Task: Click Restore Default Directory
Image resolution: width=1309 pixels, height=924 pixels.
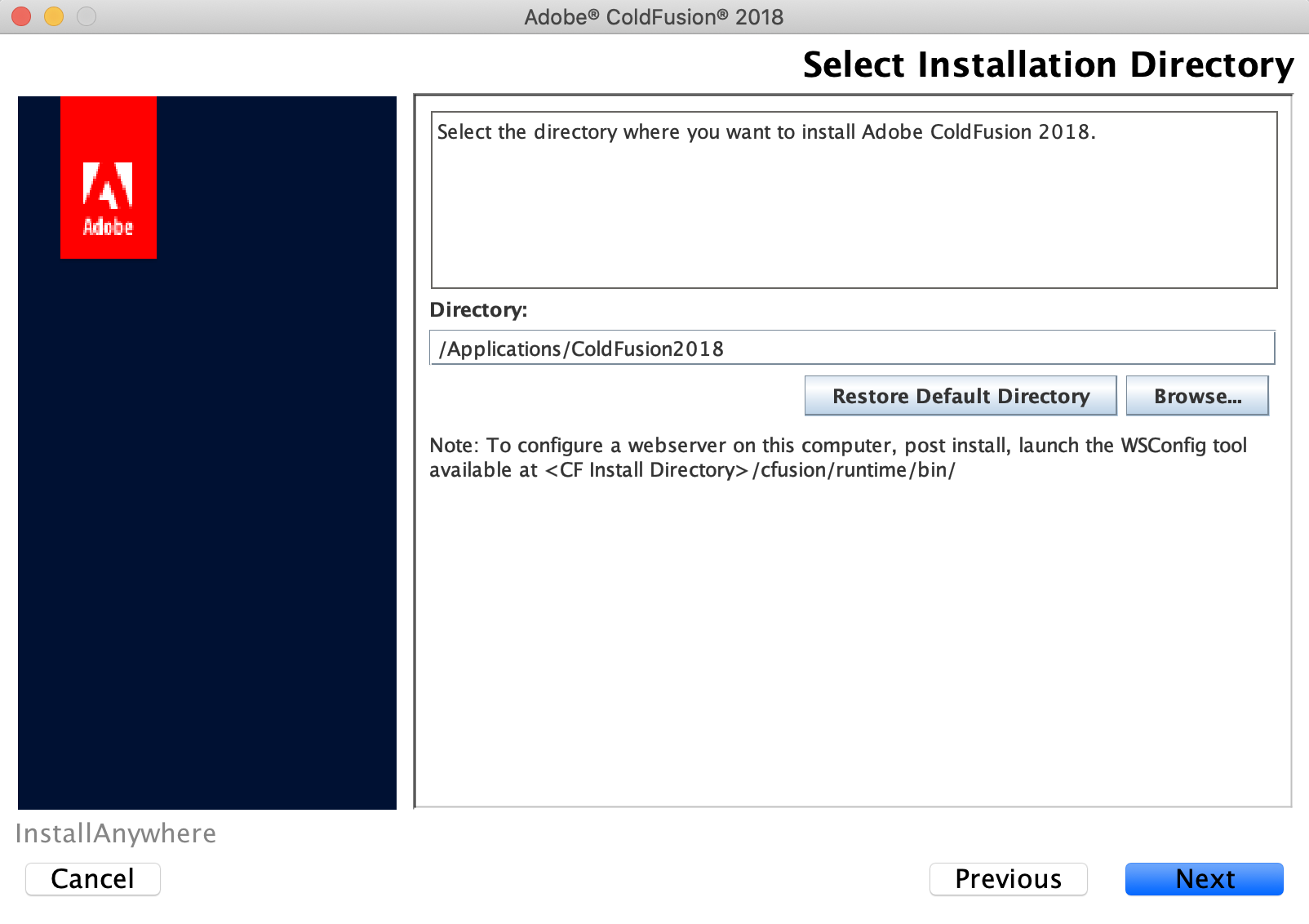Action: 961,396
